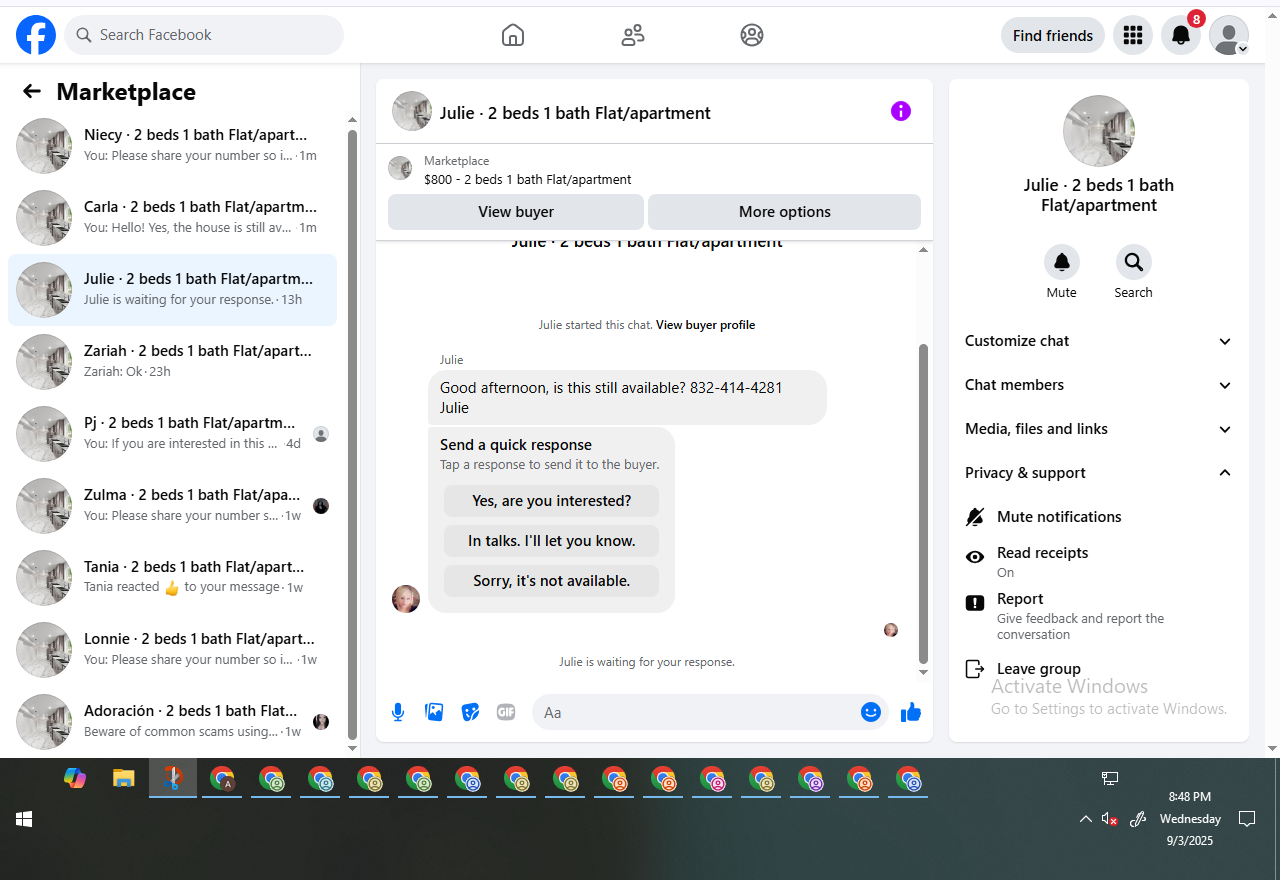Focus the Search Facebook field

click(204, 35)
